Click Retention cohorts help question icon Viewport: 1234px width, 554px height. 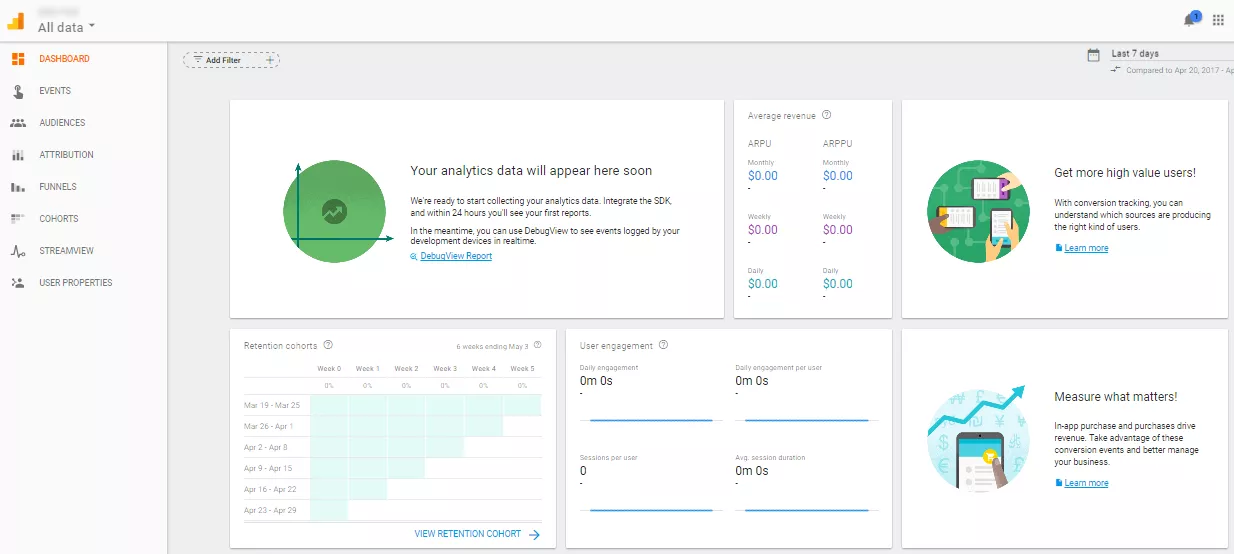[328, 346]
